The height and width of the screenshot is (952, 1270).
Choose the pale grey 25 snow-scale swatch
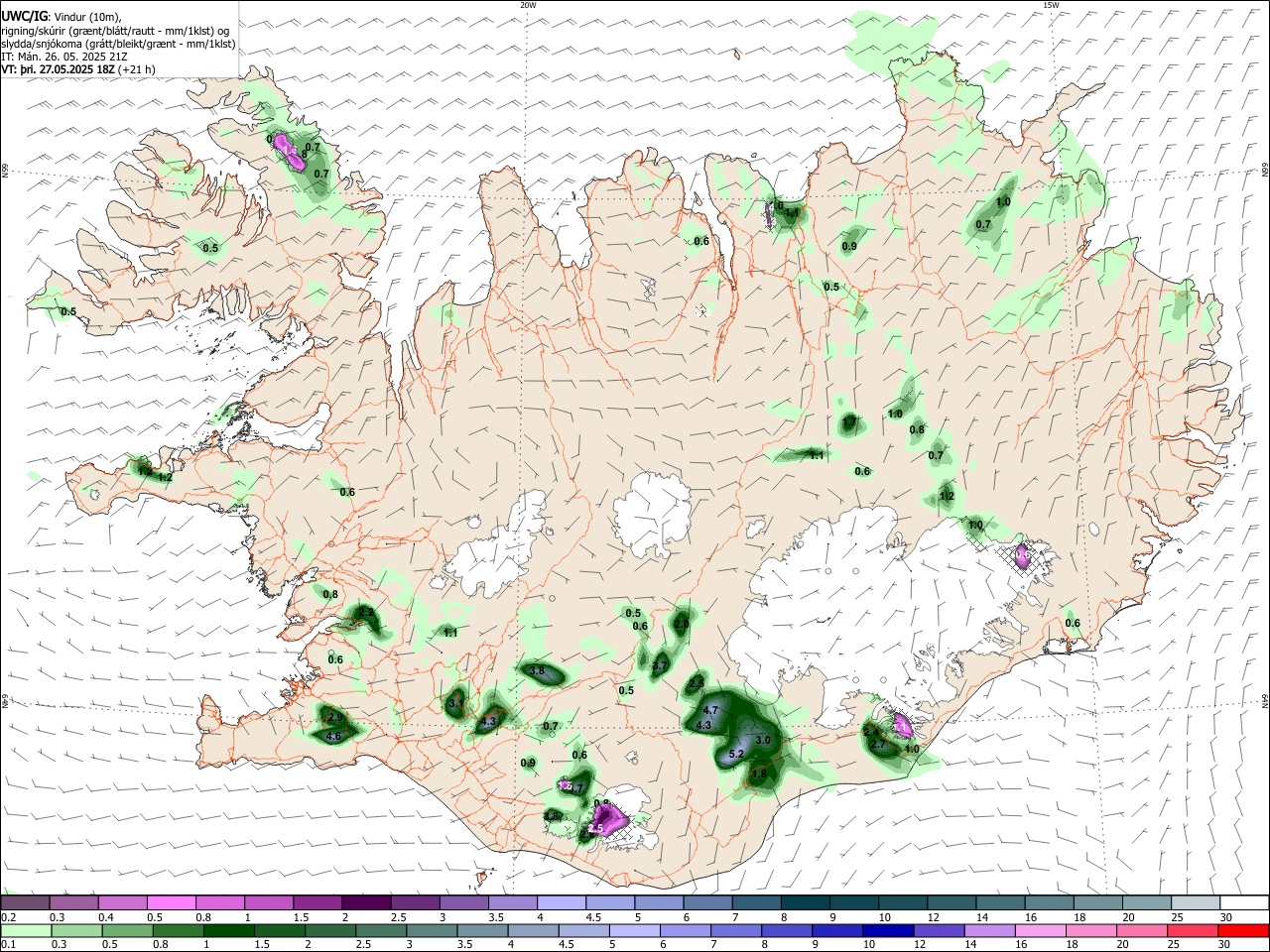[1195, 902]
